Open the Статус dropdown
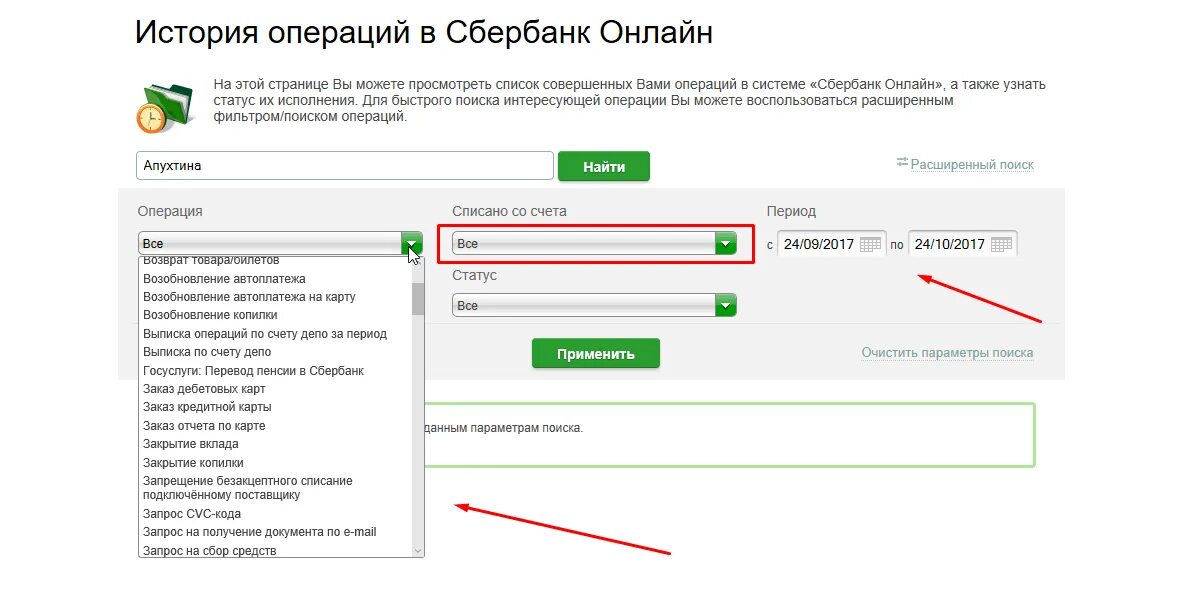 pyautogui.click(x=594, y=306)
